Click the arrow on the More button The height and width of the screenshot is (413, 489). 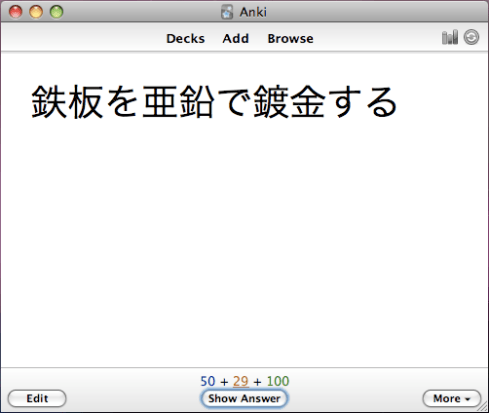(x=467, y=399)
